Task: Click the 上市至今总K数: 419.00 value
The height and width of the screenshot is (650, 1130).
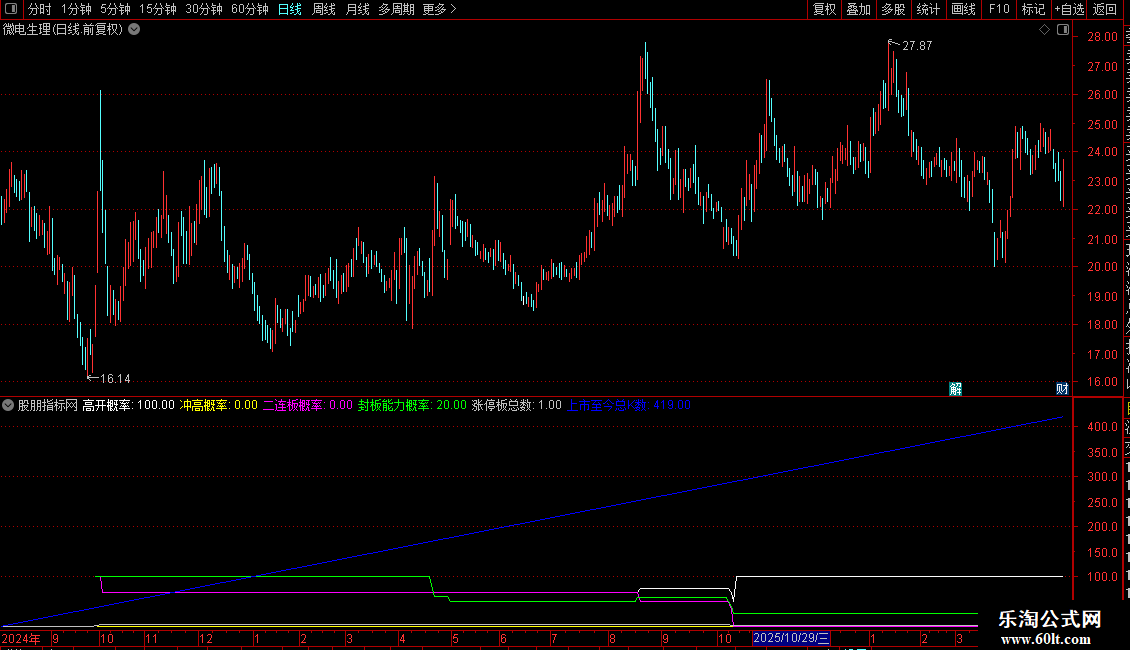Action: [629, 405]
